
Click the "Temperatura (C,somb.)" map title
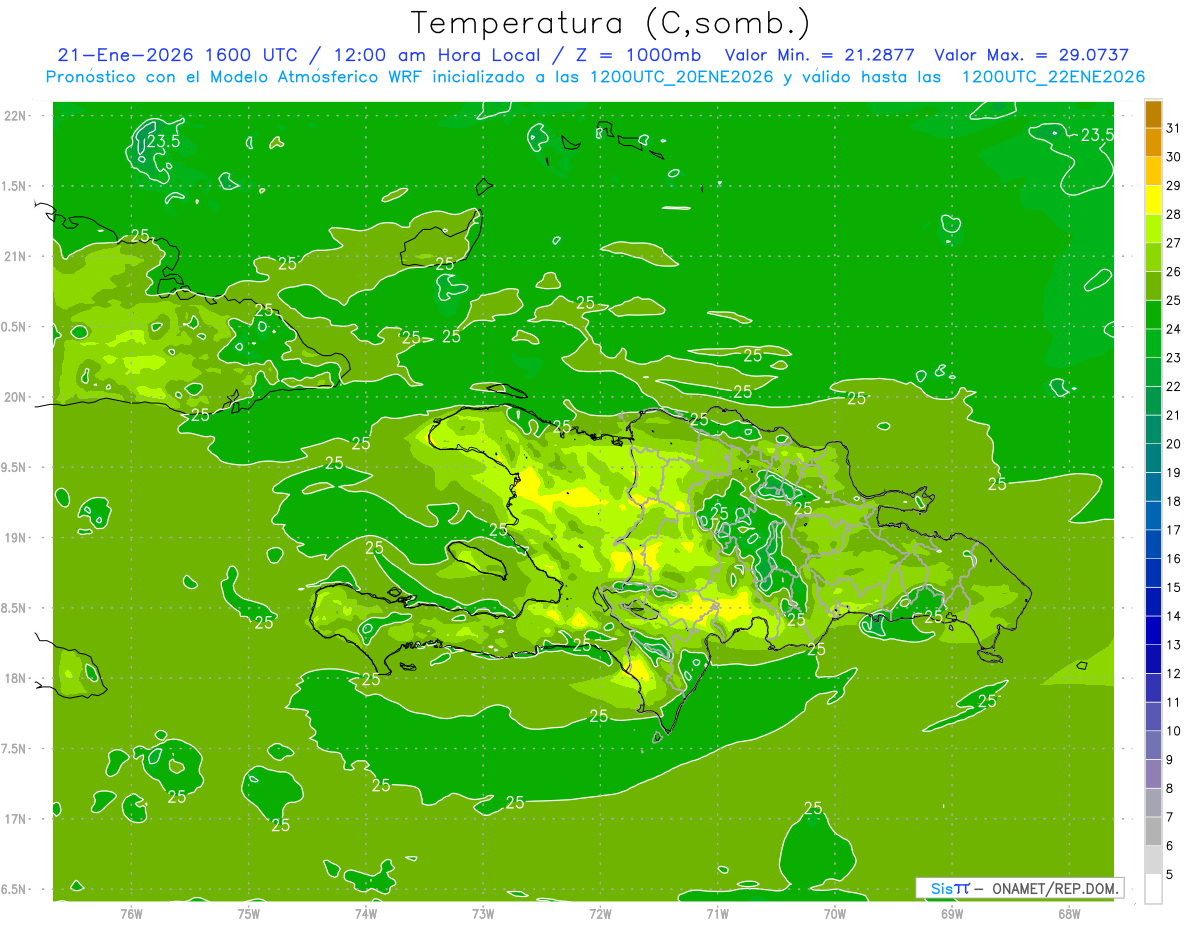click(x=610, y=22)
